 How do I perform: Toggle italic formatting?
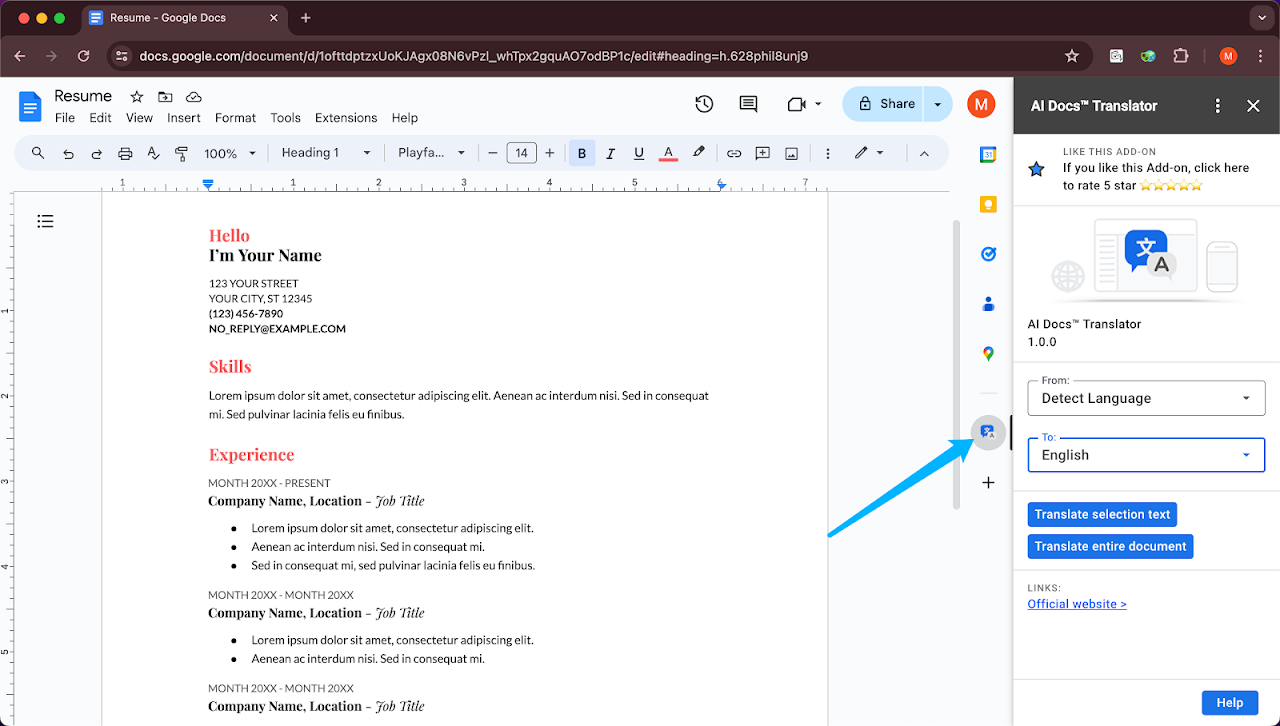pos(610,153)
